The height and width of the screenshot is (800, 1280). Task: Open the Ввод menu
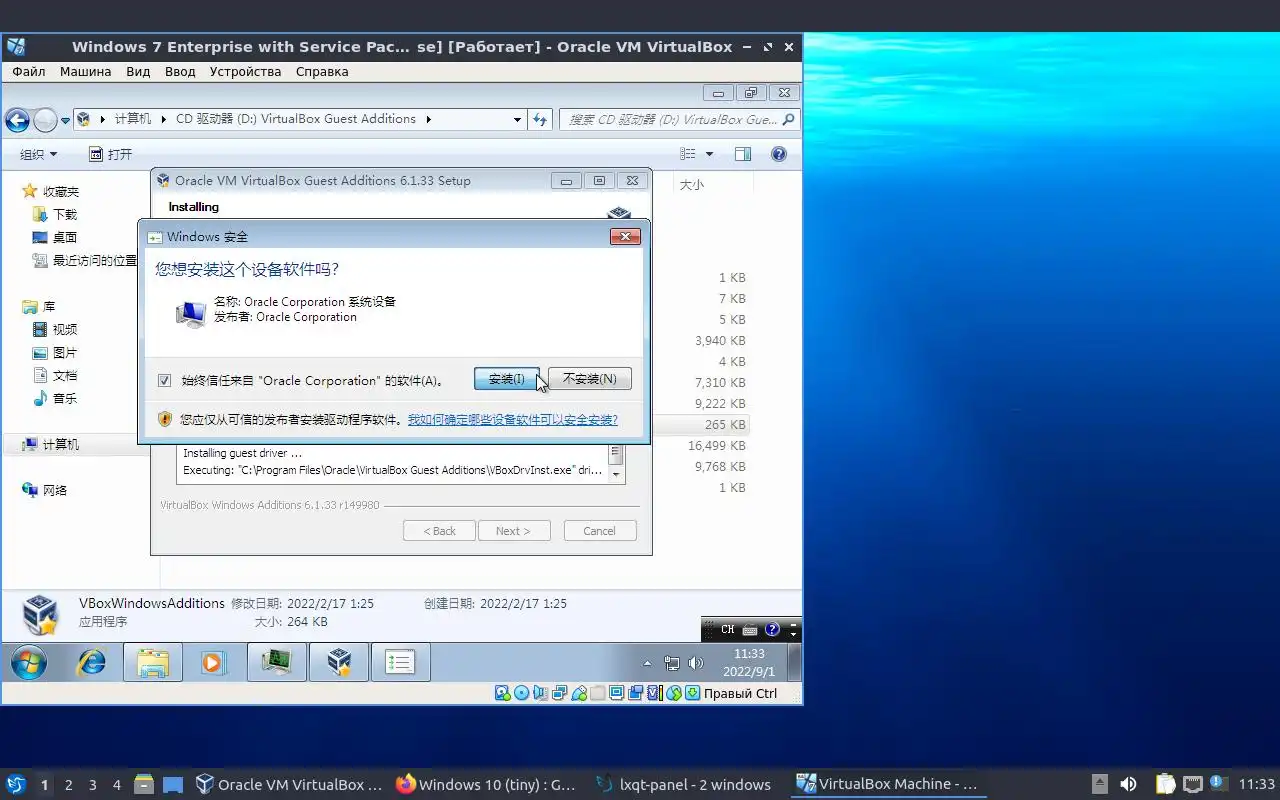[180, 71]
